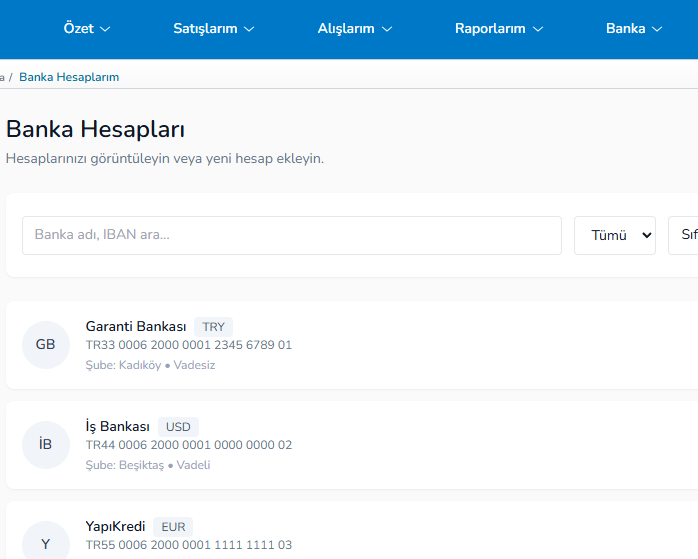Open the Alışlarım menu
This screenshot has width=698, height=559.
point(354,28)
